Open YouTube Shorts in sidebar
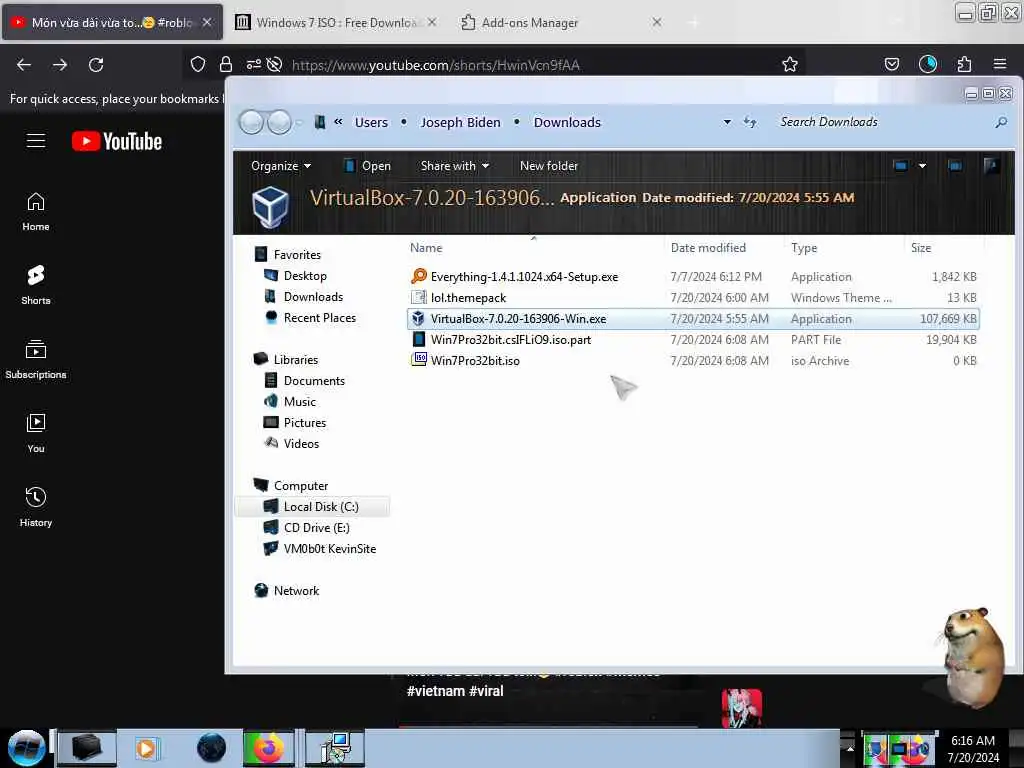 coord(36,285)
